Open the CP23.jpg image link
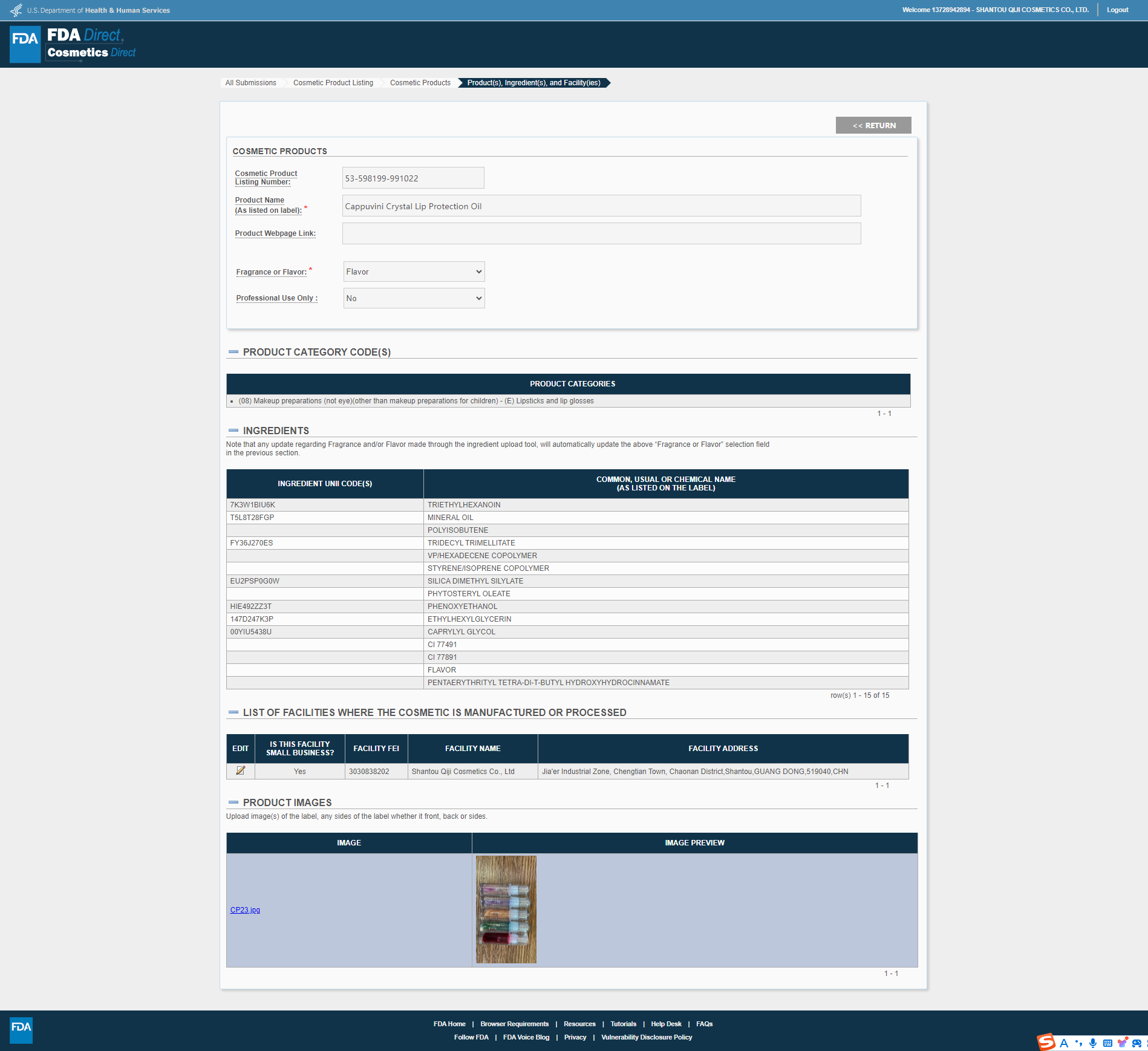The height and width of the screenshot is (1051, 1148). click(245, 910)
